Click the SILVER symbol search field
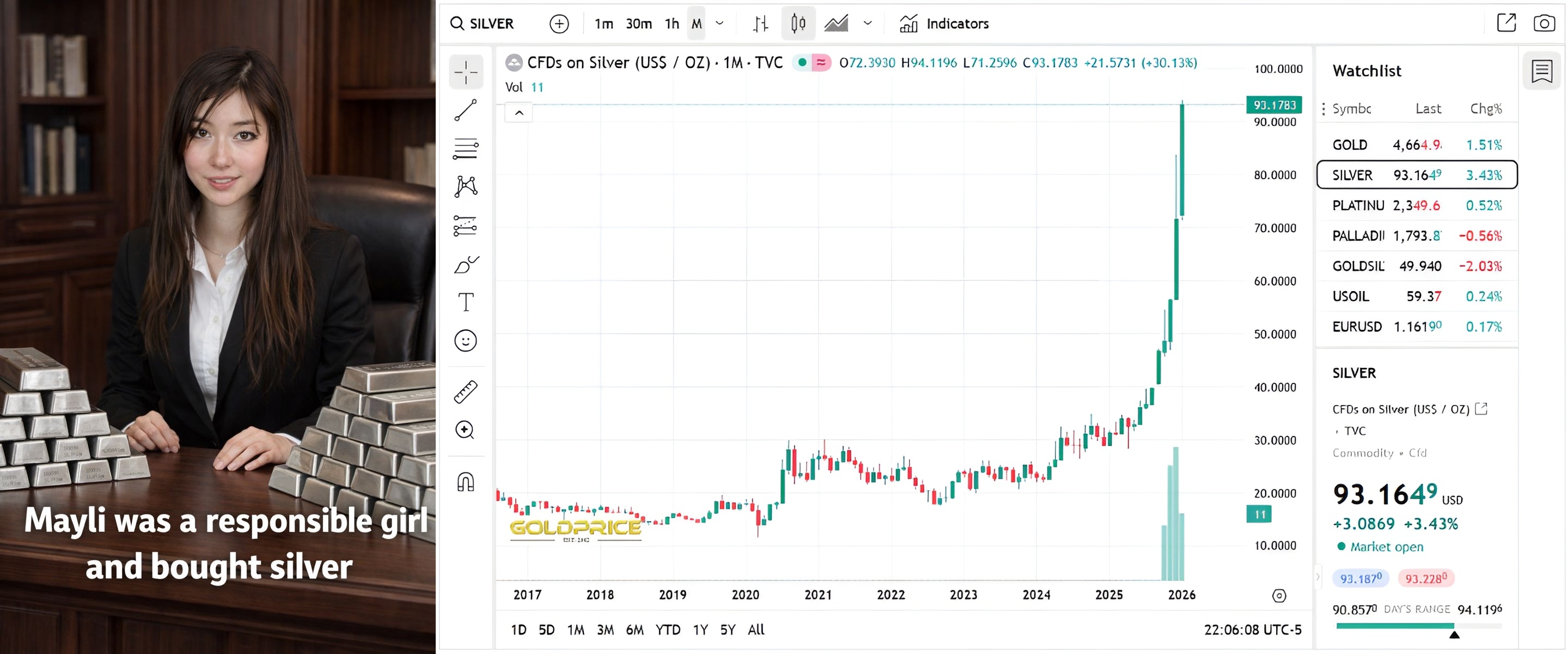This screenshot has height=654, width=1568. pos(491,24)
